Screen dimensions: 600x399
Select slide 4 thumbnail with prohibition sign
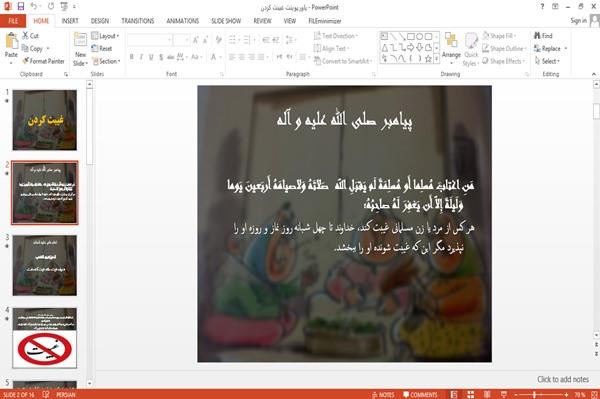[x=45, y=338]
